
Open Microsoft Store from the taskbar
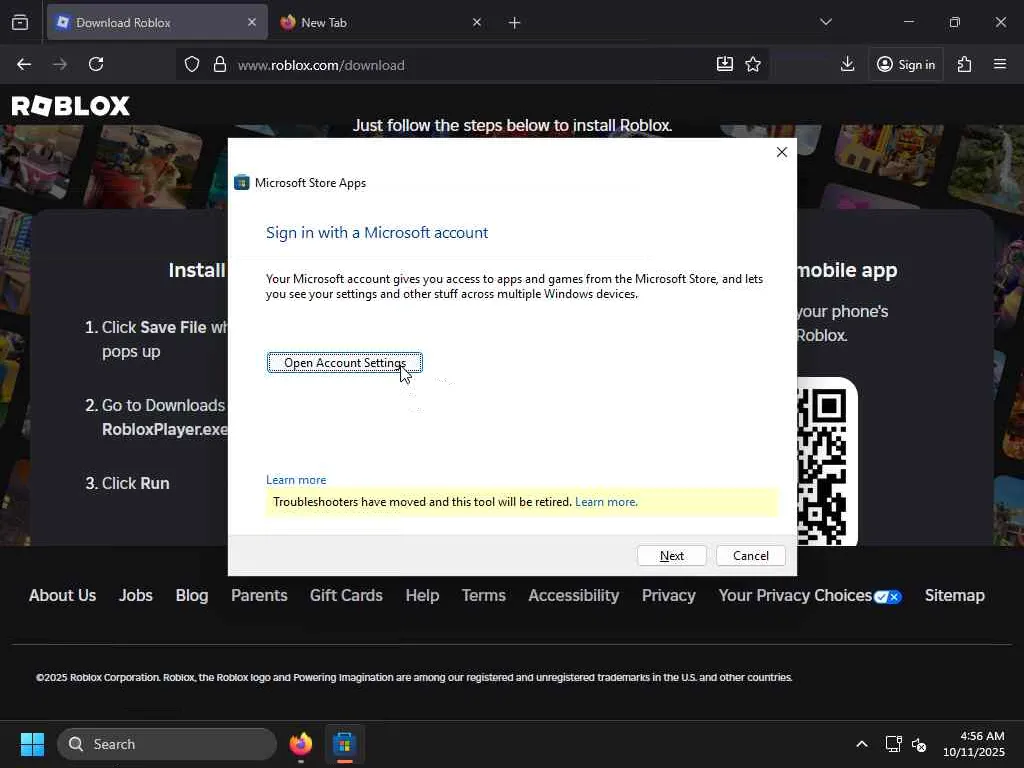(344, 744)
